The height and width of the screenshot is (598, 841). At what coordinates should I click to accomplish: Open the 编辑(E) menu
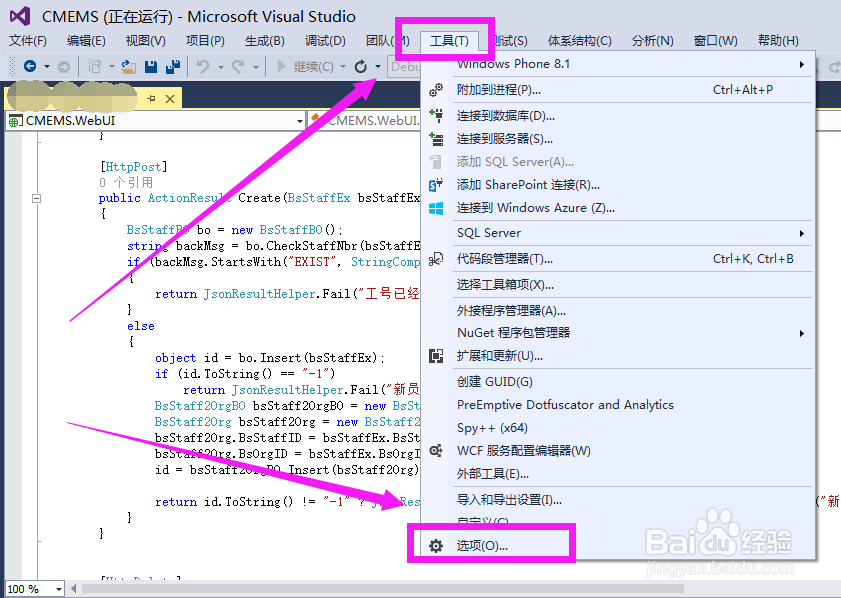click(x=86, y=41)
